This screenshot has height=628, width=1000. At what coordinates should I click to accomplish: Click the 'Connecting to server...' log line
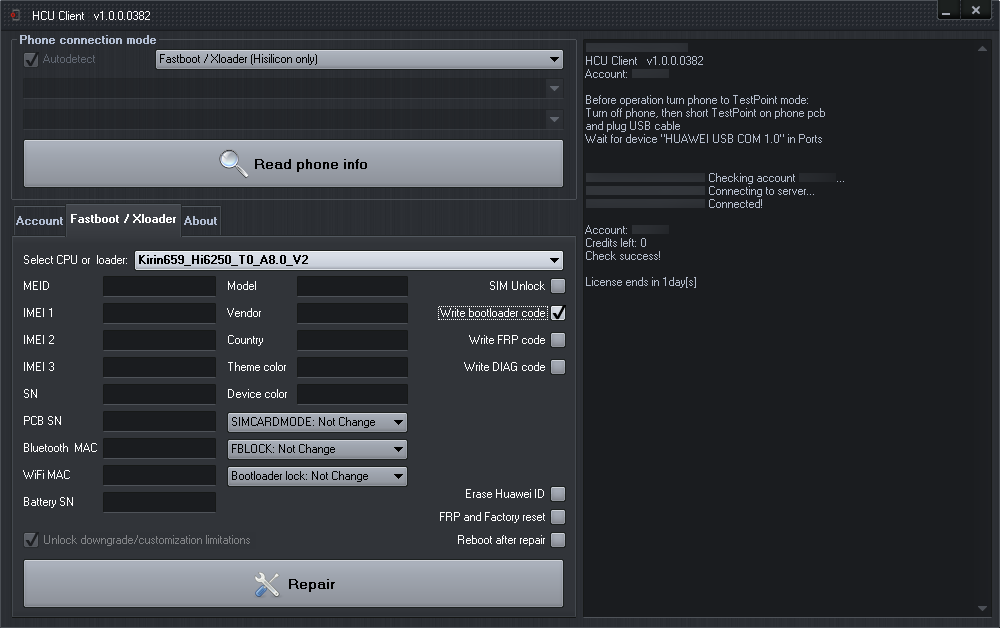click(x=761, y=191)
